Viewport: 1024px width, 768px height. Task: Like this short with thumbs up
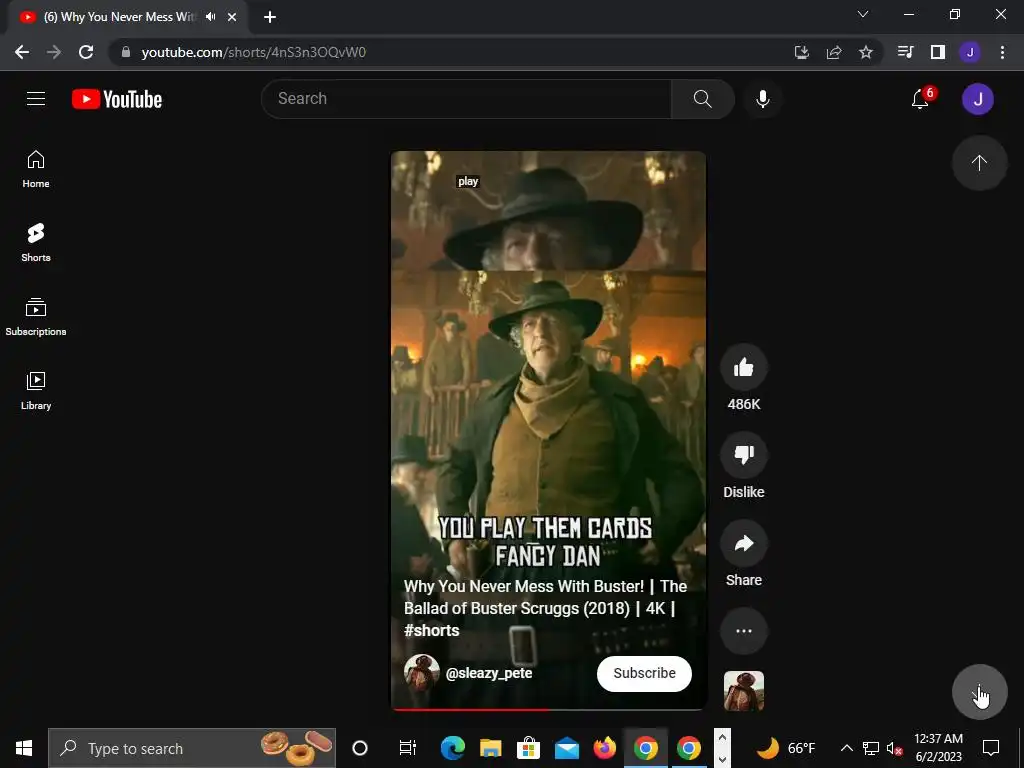pyautogui.click(x=744, y=368)
